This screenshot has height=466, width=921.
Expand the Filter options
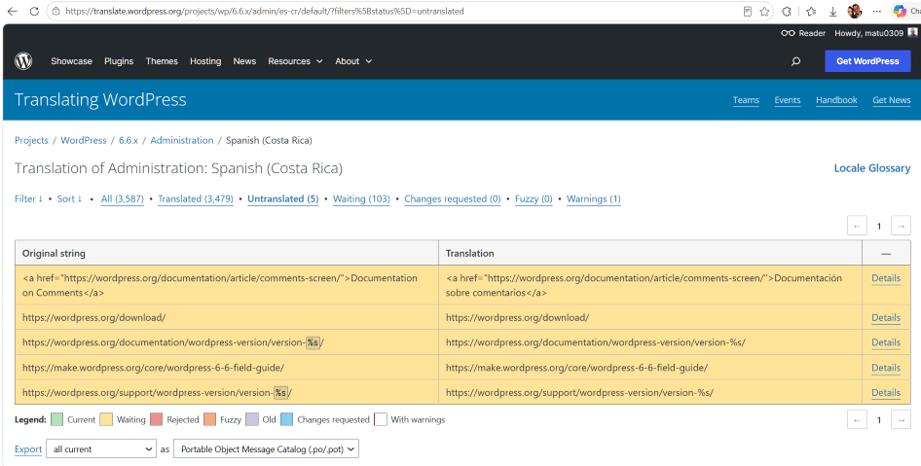coord(28,199)
